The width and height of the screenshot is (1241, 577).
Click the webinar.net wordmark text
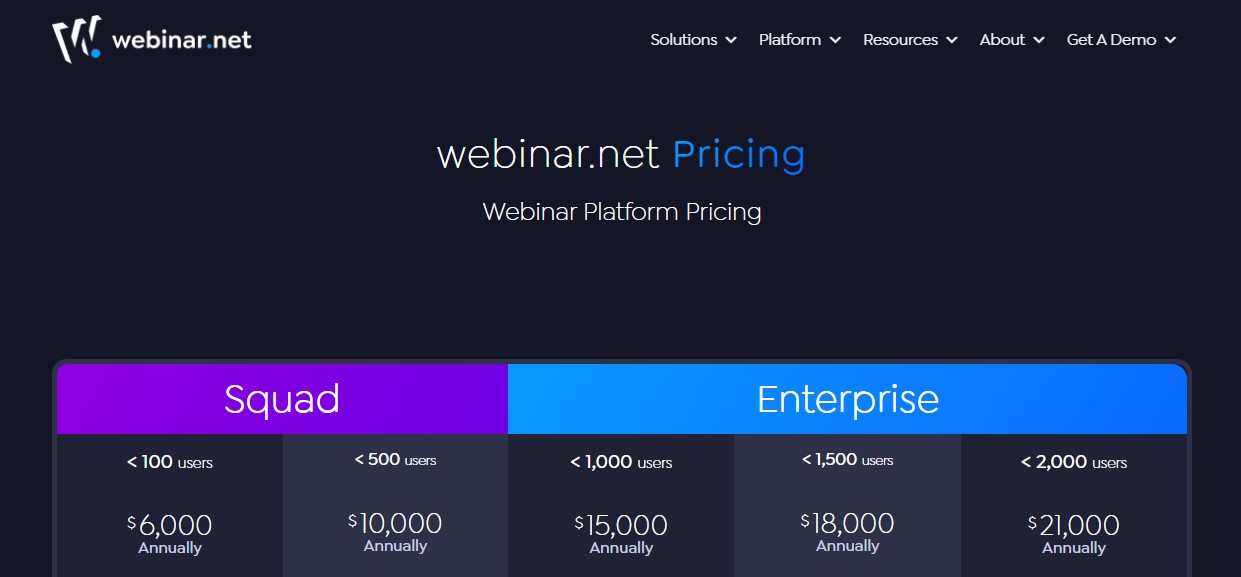[182, 40]
